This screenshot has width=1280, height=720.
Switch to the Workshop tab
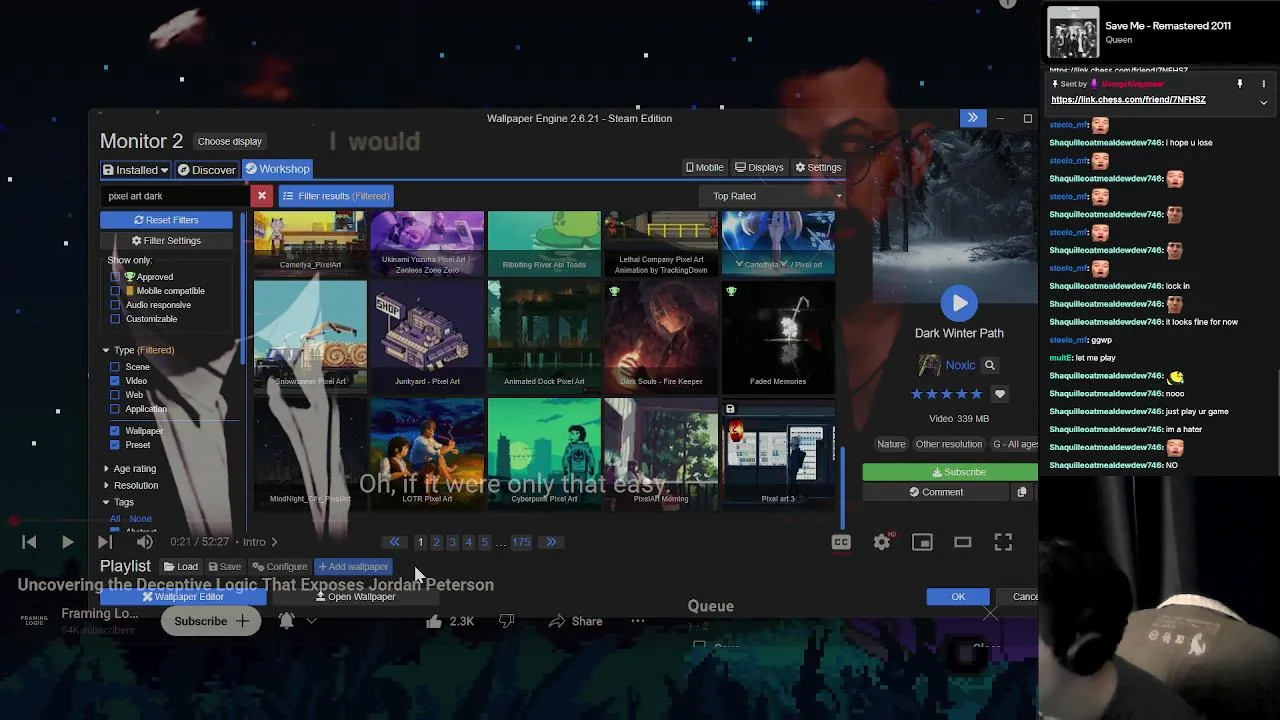point(277,169)
